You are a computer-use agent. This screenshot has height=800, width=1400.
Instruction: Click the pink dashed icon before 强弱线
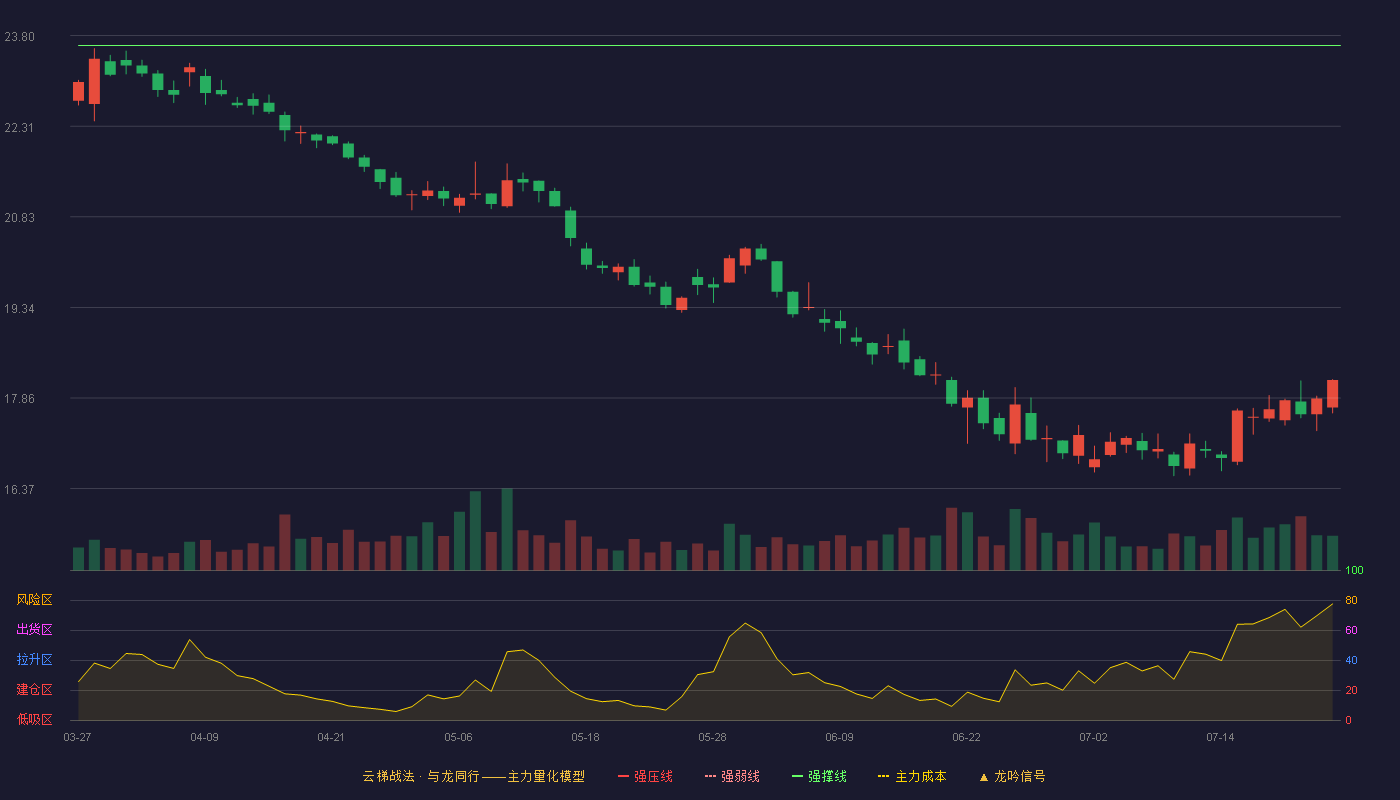point(710,776)
